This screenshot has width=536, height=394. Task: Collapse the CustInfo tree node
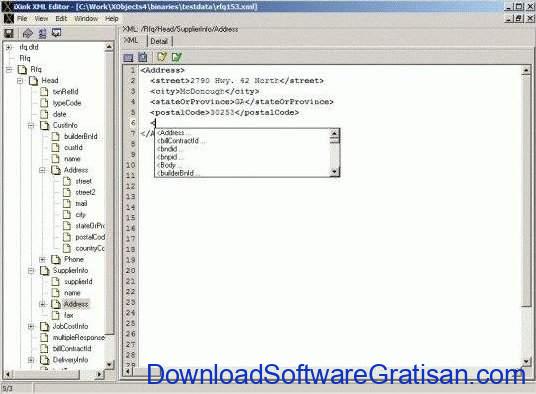tap(31, 125)
